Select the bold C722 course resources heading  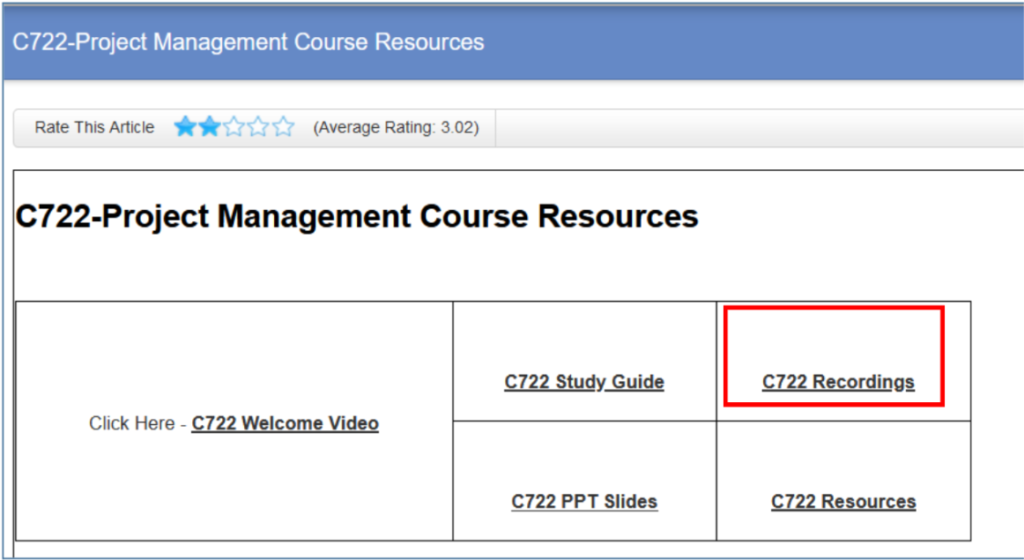pyautogui.click(x=357, y=216)
